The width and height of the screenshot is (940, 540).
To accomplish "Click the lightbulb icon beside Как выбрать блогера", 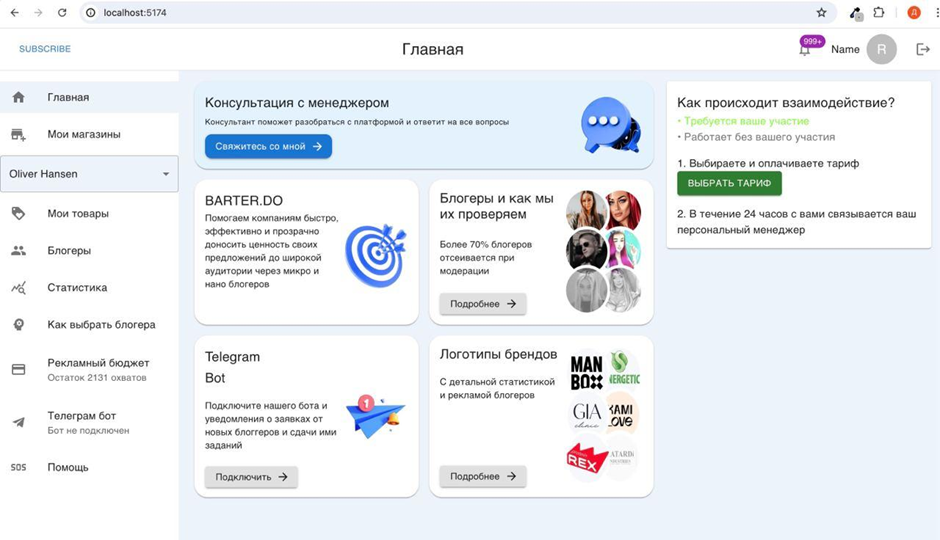I will (x=19, y=325).
